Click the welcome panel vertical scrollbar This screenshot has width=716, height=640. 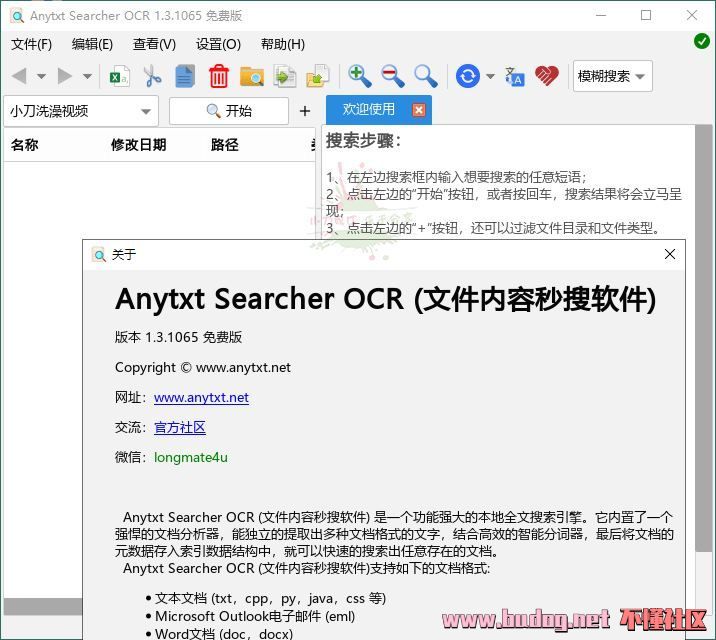[703, 338]
